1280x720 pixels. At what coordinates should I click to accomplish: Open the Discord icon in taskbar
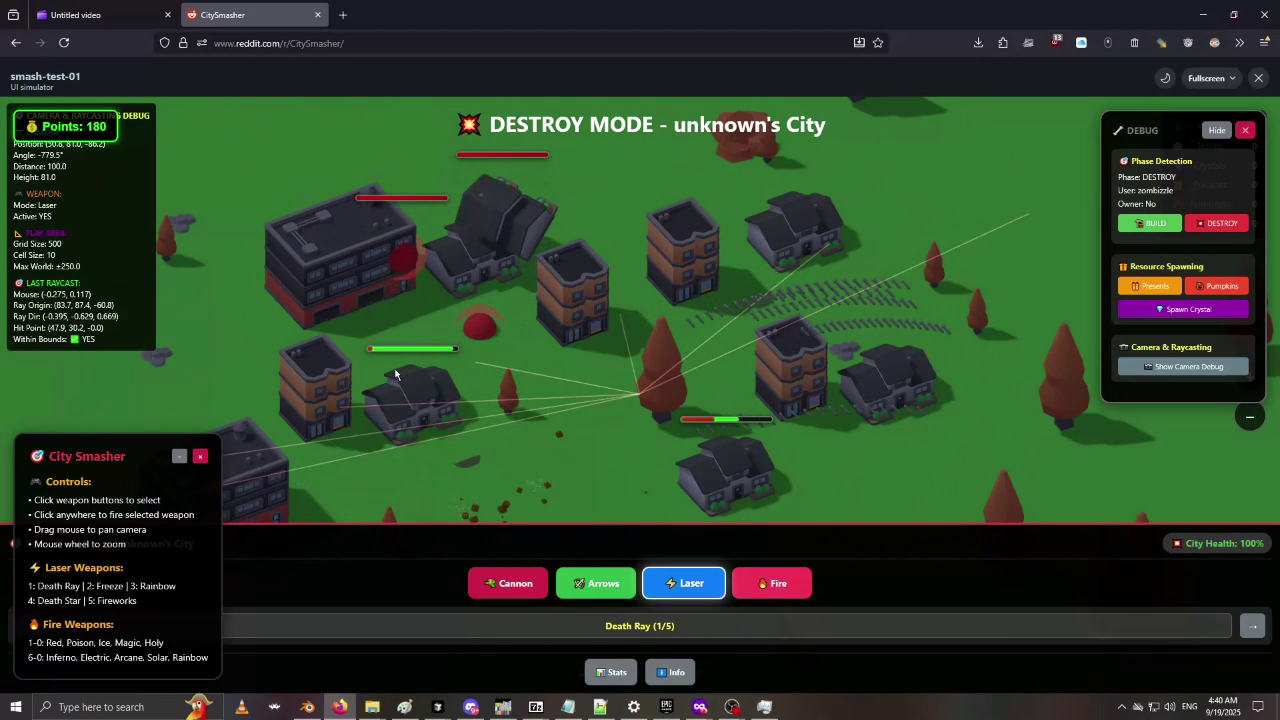(x=470, y=707)
